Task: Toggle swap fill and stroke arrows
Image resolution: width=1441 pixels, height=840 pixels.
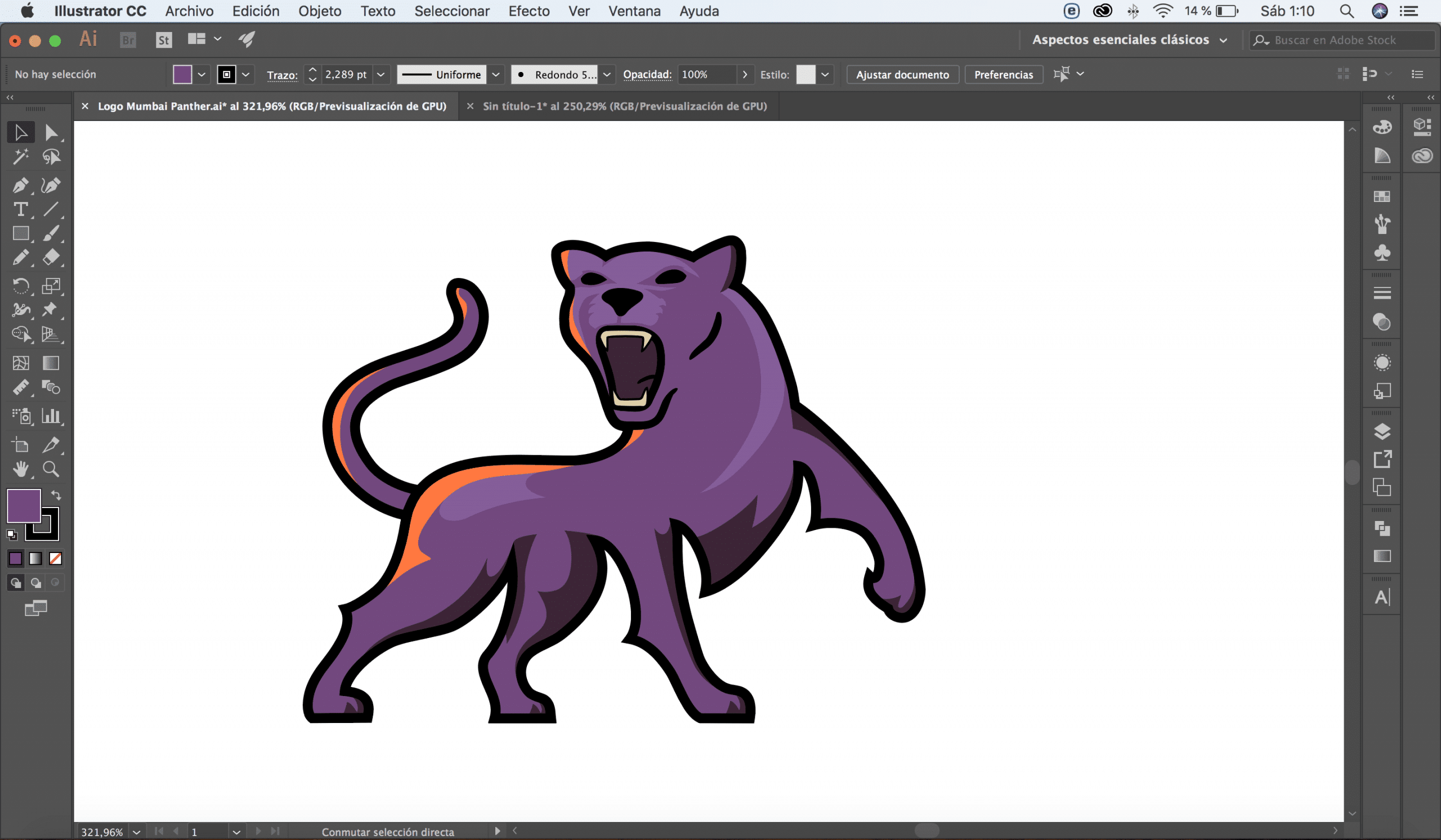Action: [55, 495]
